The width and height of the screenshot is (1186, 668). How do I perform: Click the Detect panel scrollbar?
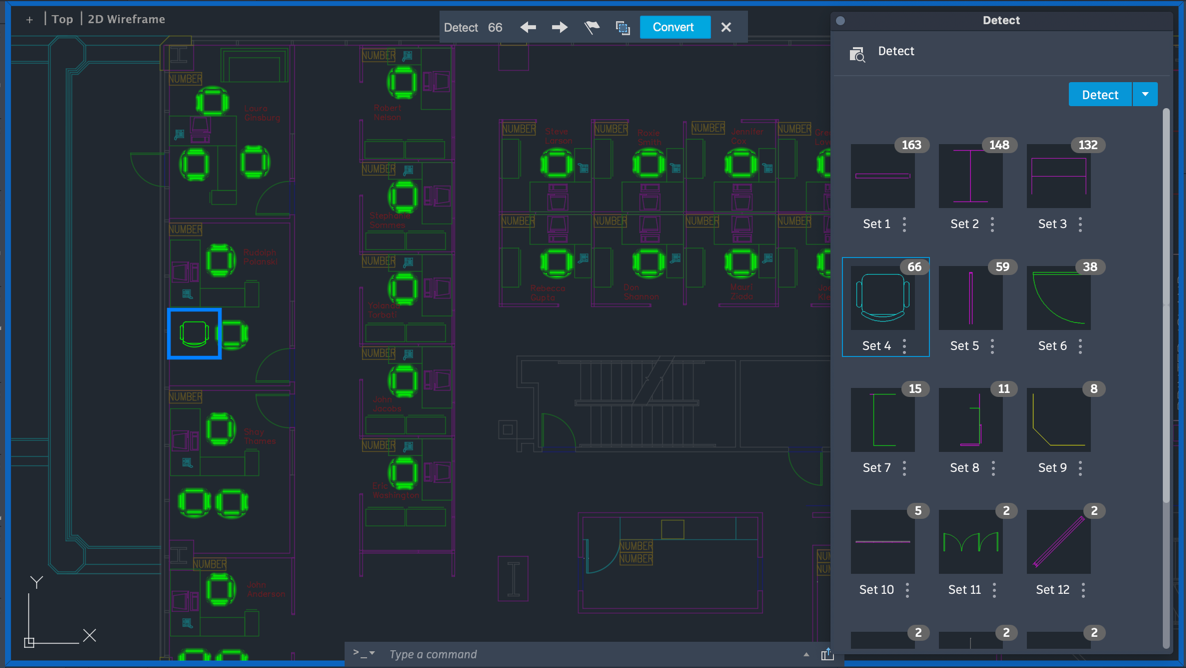(1166, 305)
